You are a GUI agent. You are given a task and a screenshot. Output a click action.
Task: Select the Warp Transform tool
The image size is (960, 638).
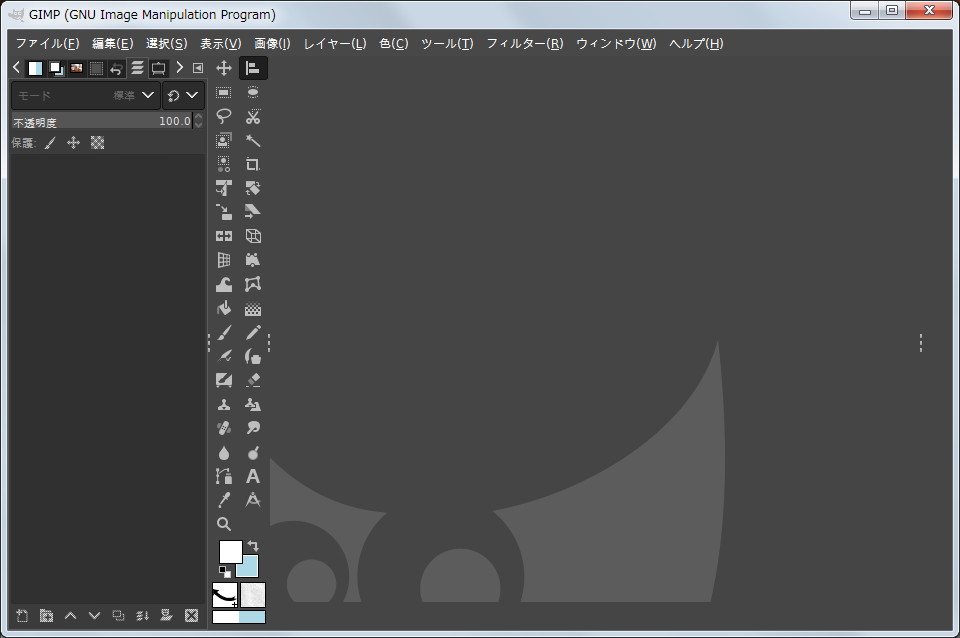[224, 284]
